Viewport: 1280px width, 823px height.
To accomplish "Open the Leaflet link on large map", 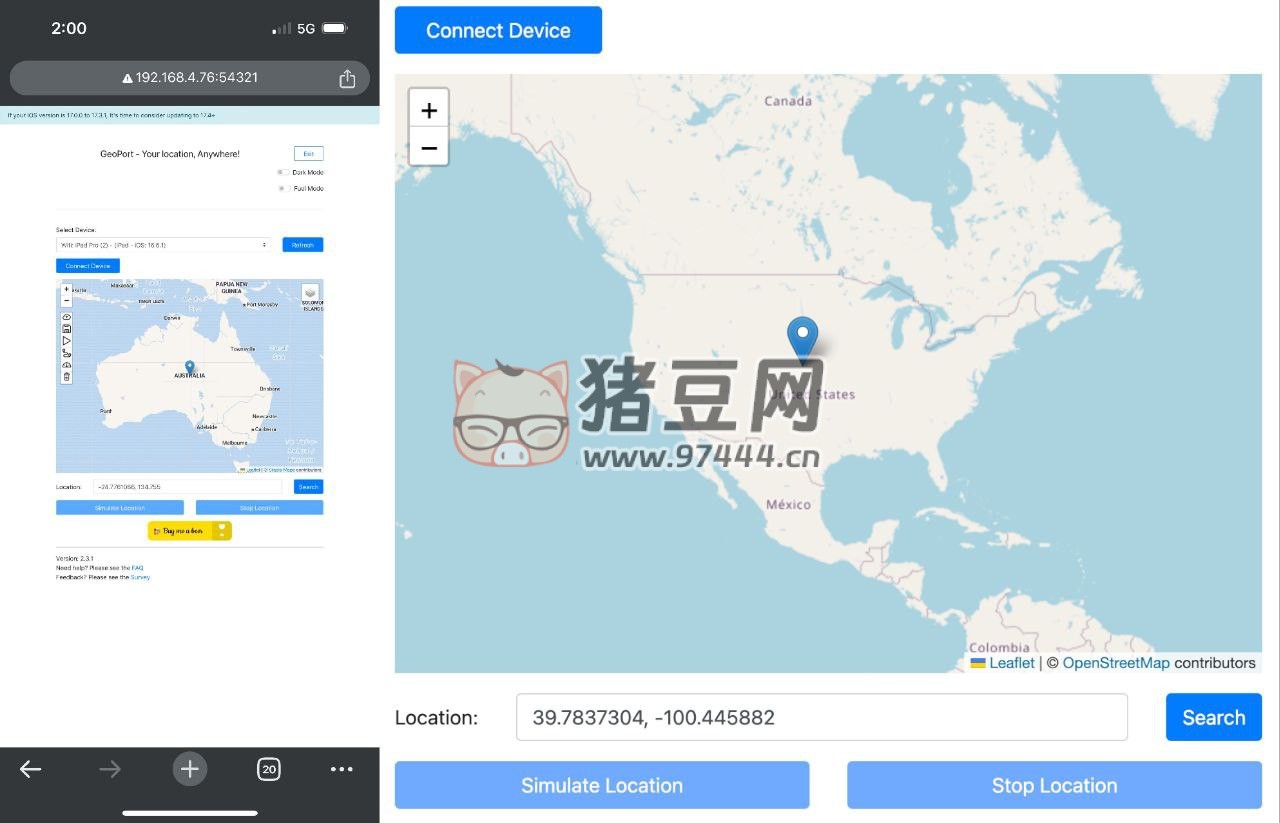I will point(1011,663).
